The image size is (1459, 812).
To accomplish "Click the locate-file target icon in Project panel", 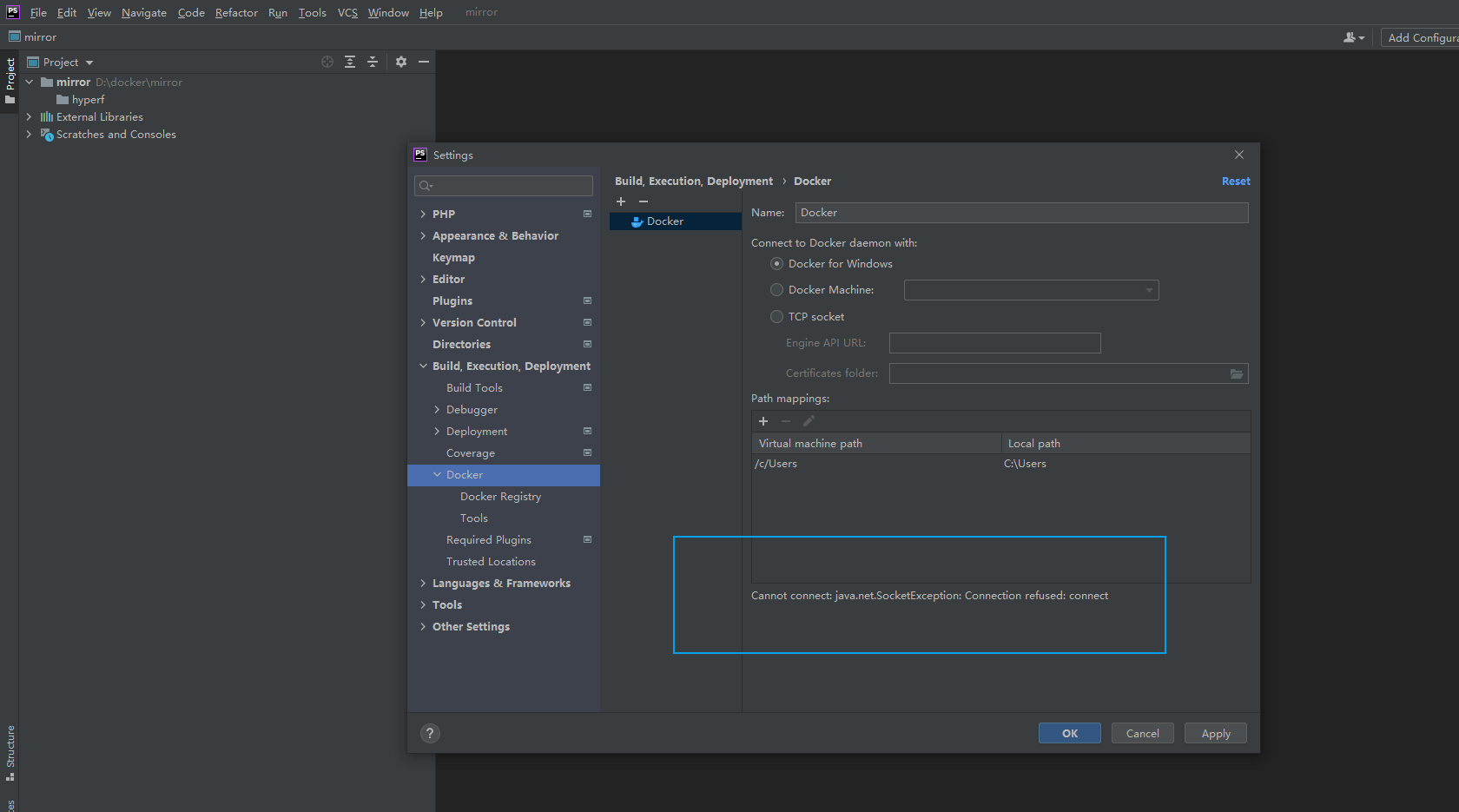I will (x=327, y=62).
